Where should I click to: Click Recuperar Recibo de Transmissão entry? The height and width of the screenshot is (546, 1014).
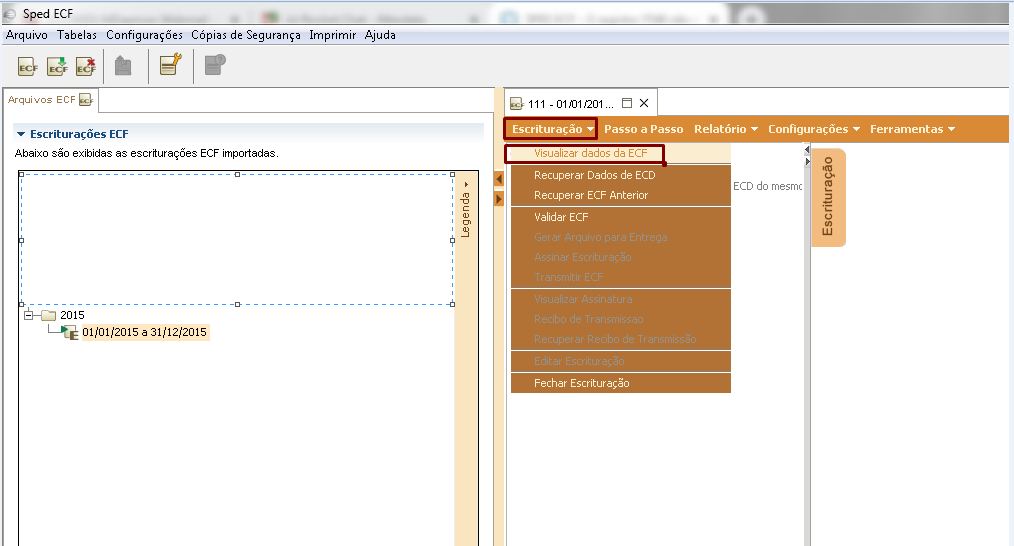(x=621, y=340)
